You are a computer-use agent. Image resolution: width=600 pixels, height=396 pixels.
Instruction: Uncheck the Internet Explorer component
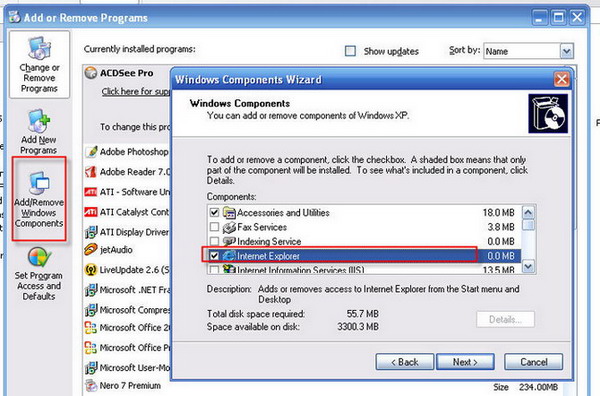pyautogui.click(x=214, y=256)
